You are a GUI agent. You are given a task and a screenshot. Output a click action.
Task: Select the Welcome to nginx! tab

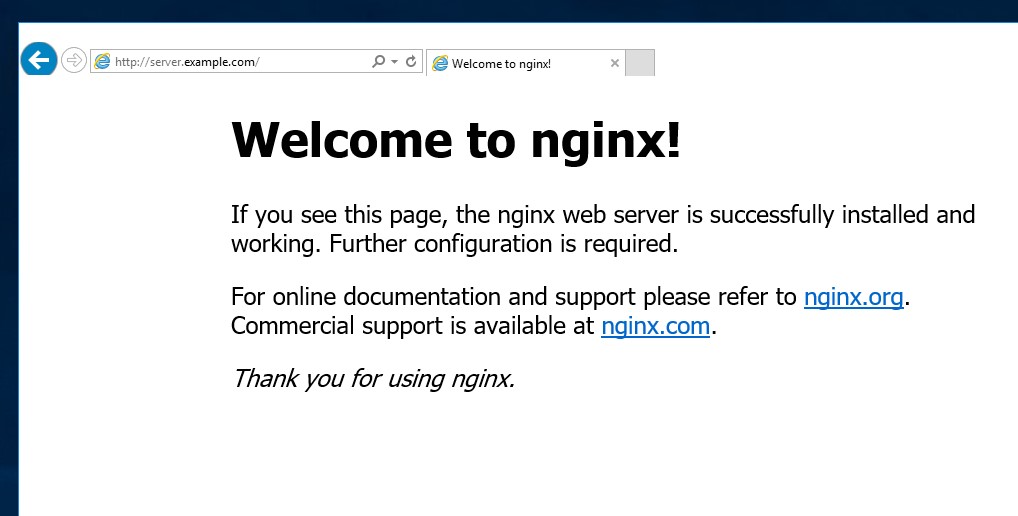(525, 63)
